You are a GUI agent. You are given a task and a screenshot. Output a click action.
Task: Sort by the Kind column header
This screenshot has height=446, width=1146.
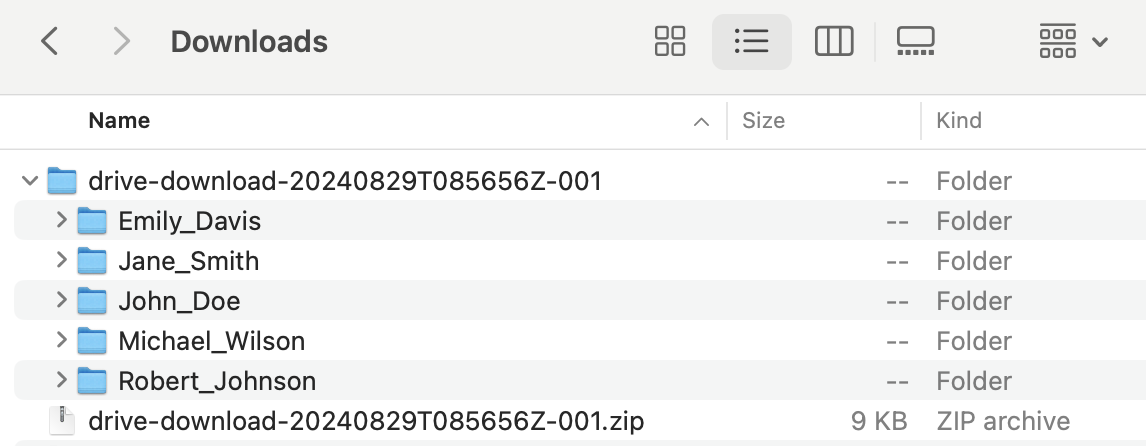pyautogui.click(x=958, y=121)
